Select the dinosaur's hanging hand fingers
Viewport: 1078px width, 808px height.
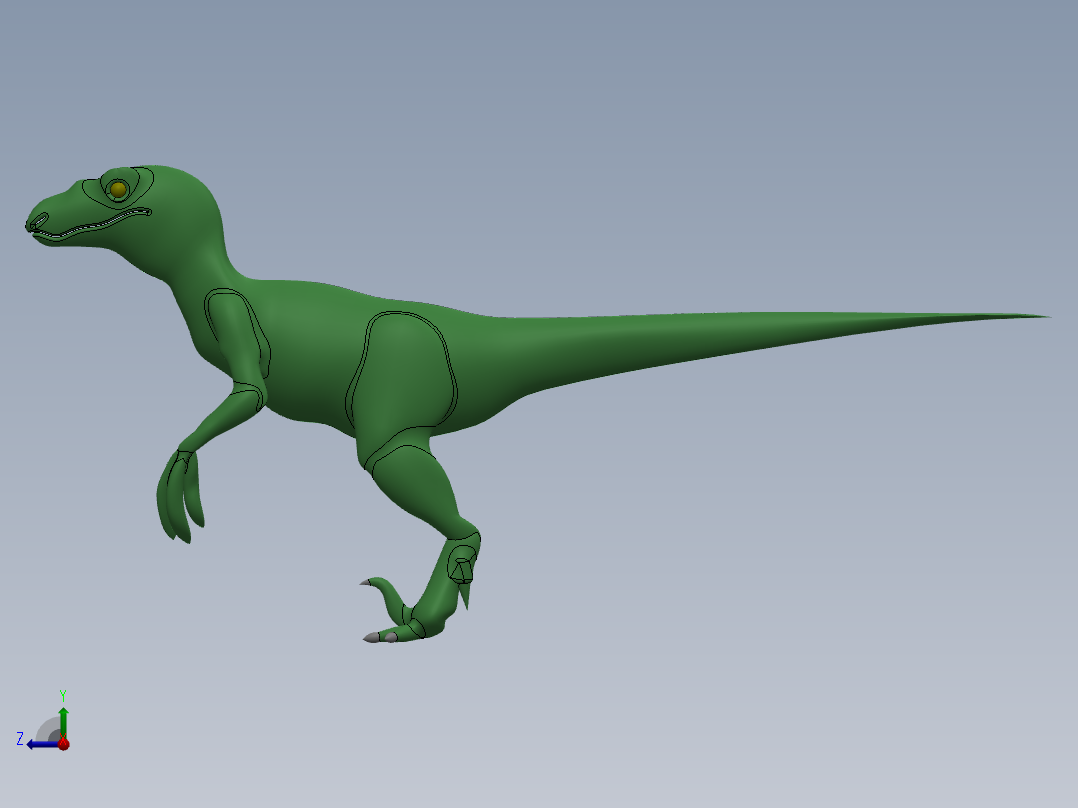(x=180, y=496)
